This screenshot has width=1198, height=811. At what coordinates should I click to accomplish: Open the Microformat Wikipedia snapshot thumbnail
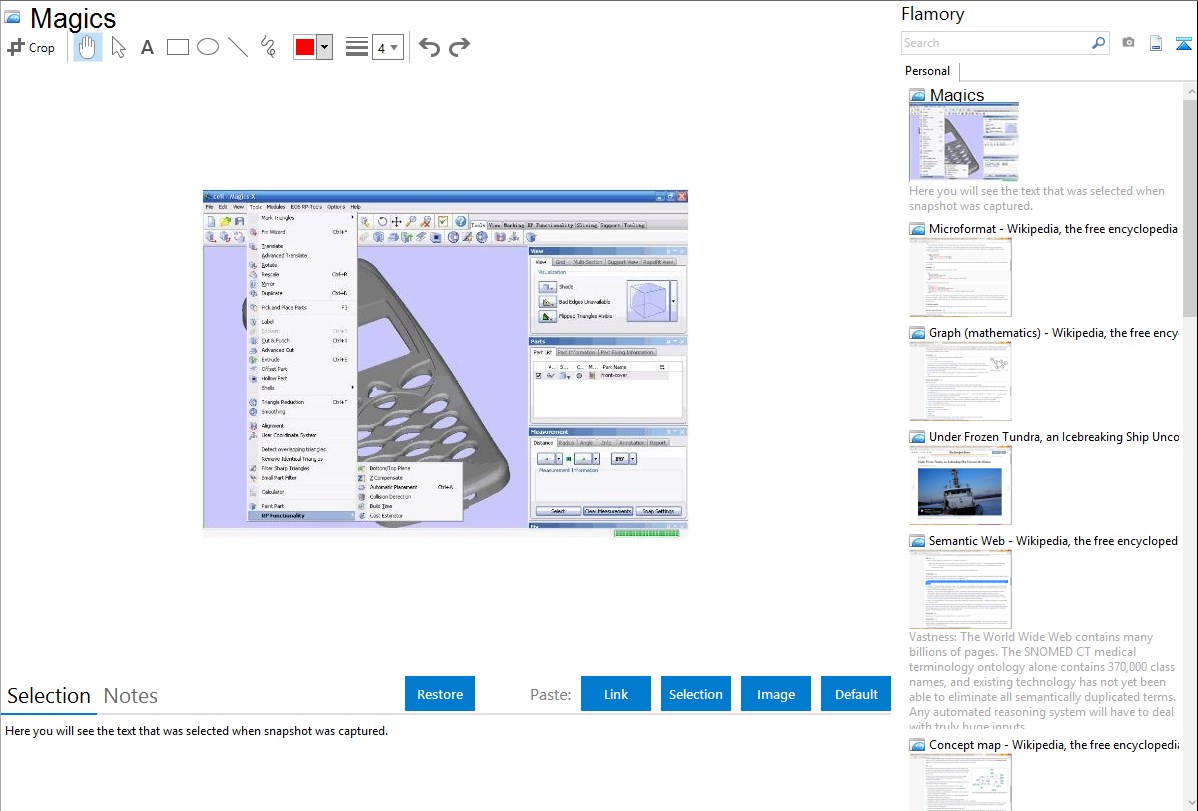(960, 277)
